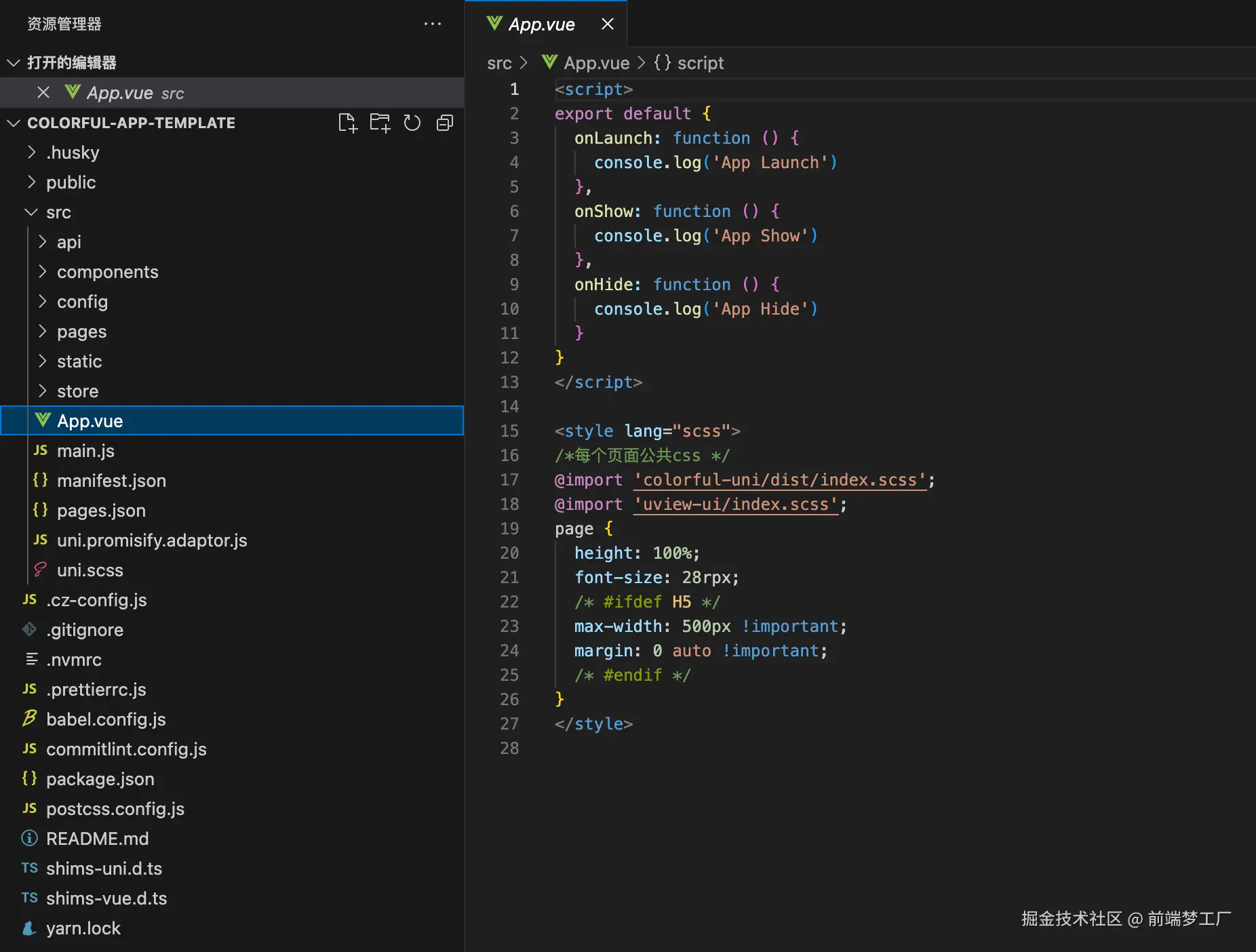Click the New File icon in explorer header

(x=347, y=123)
